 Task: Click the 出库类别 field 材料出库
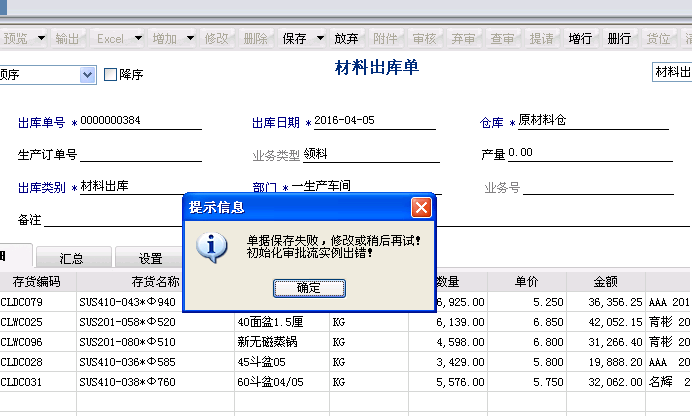[x=132, y=186]
